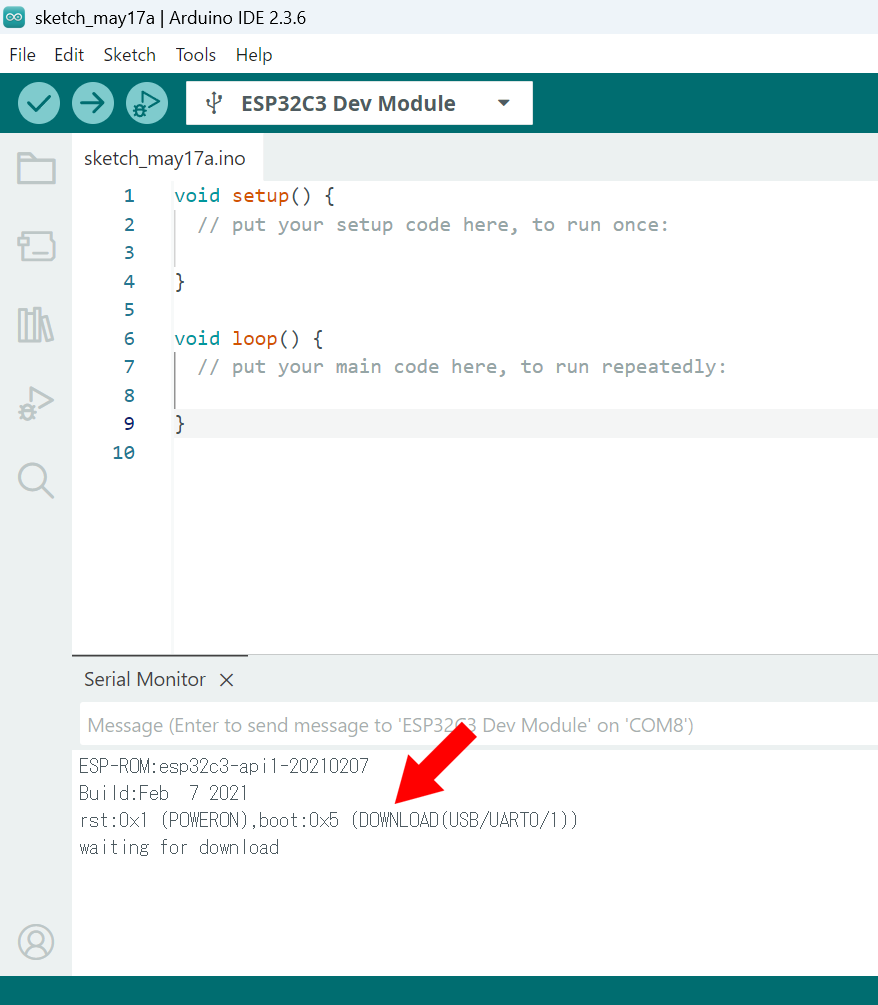This screenshot has height=1005, width=878.
Task: Upload the sketch with arrow button
Action: click(x=93, y=103)
